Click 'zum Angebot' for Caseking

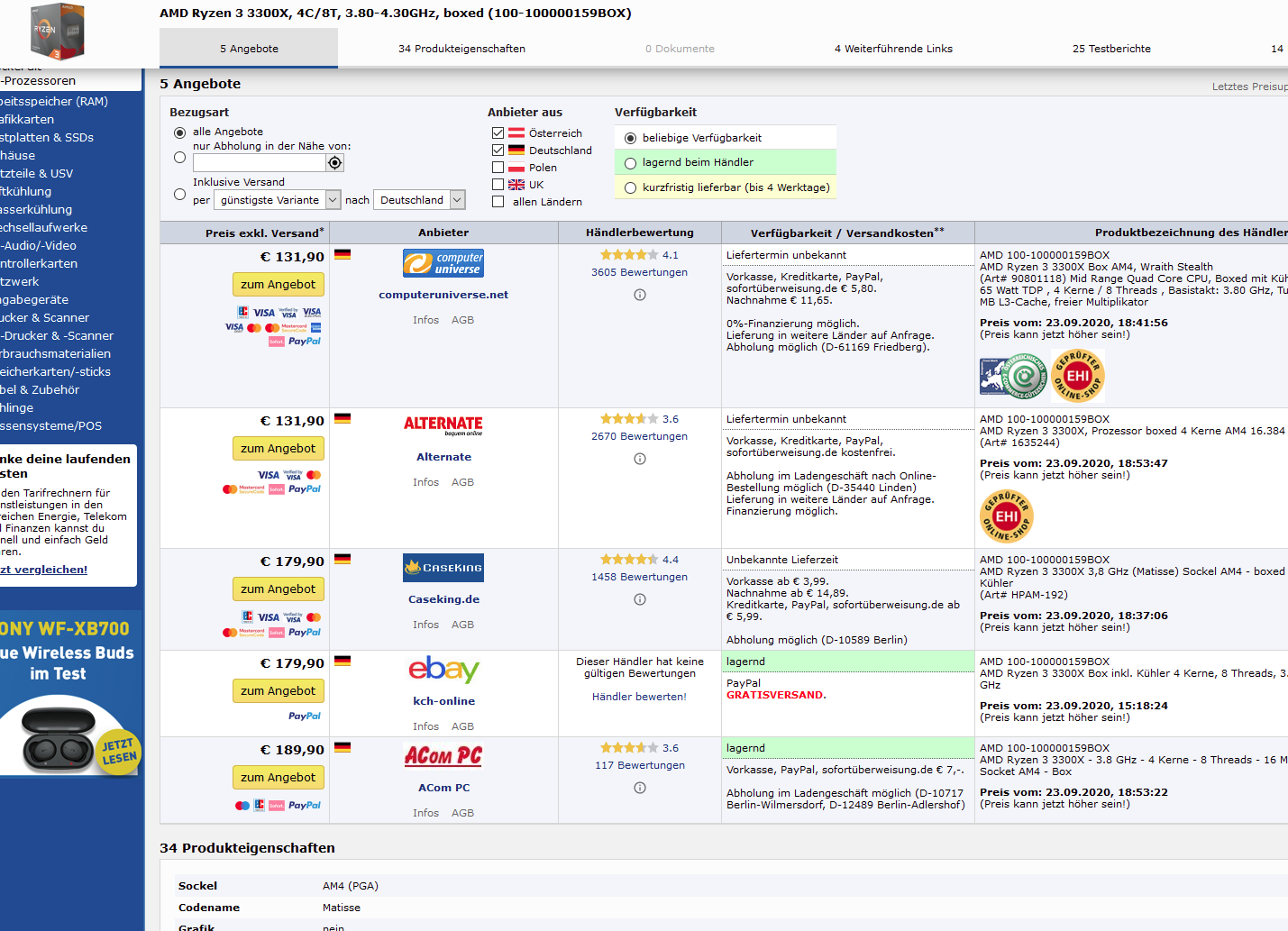279,589
